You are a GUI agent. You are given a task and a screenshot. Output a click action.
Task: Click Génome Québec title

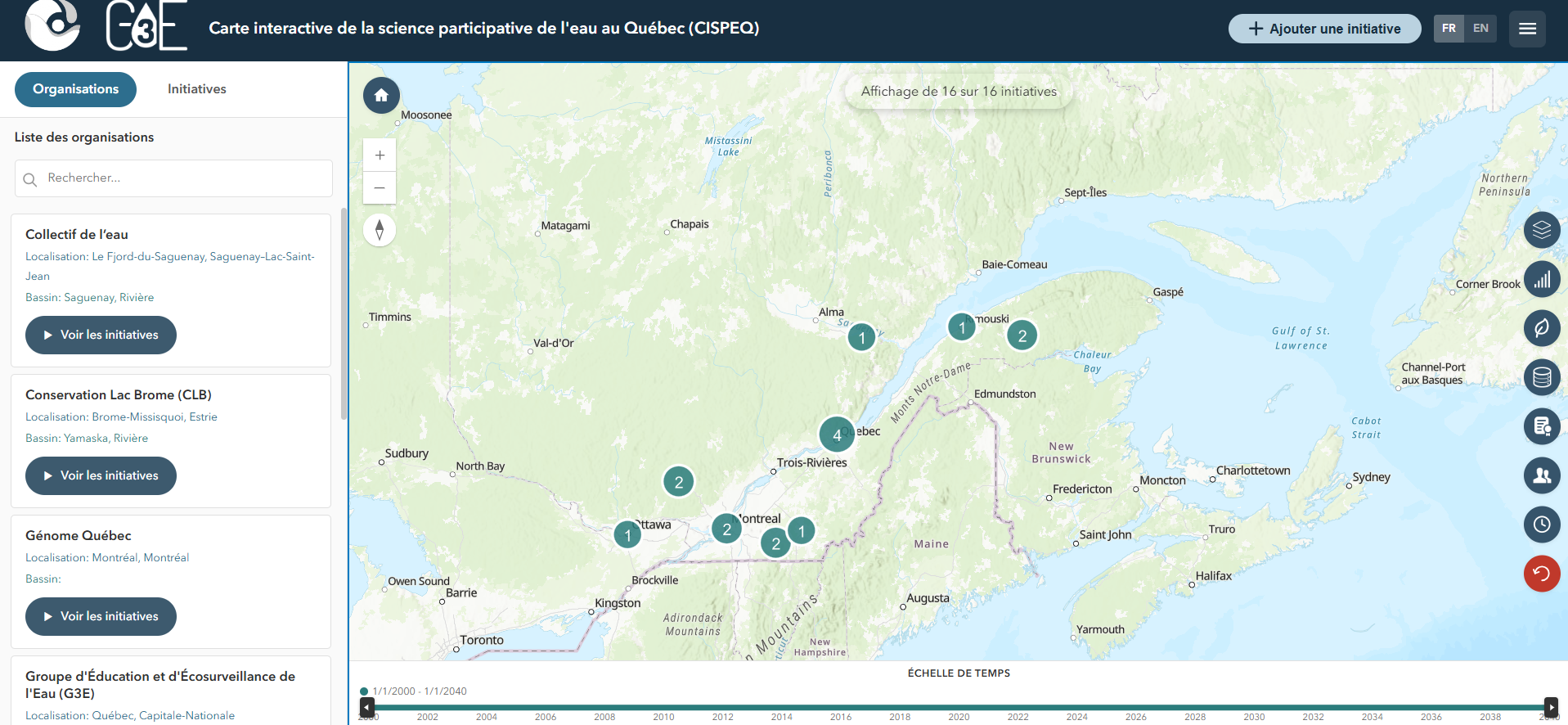[x=79, y=536]
